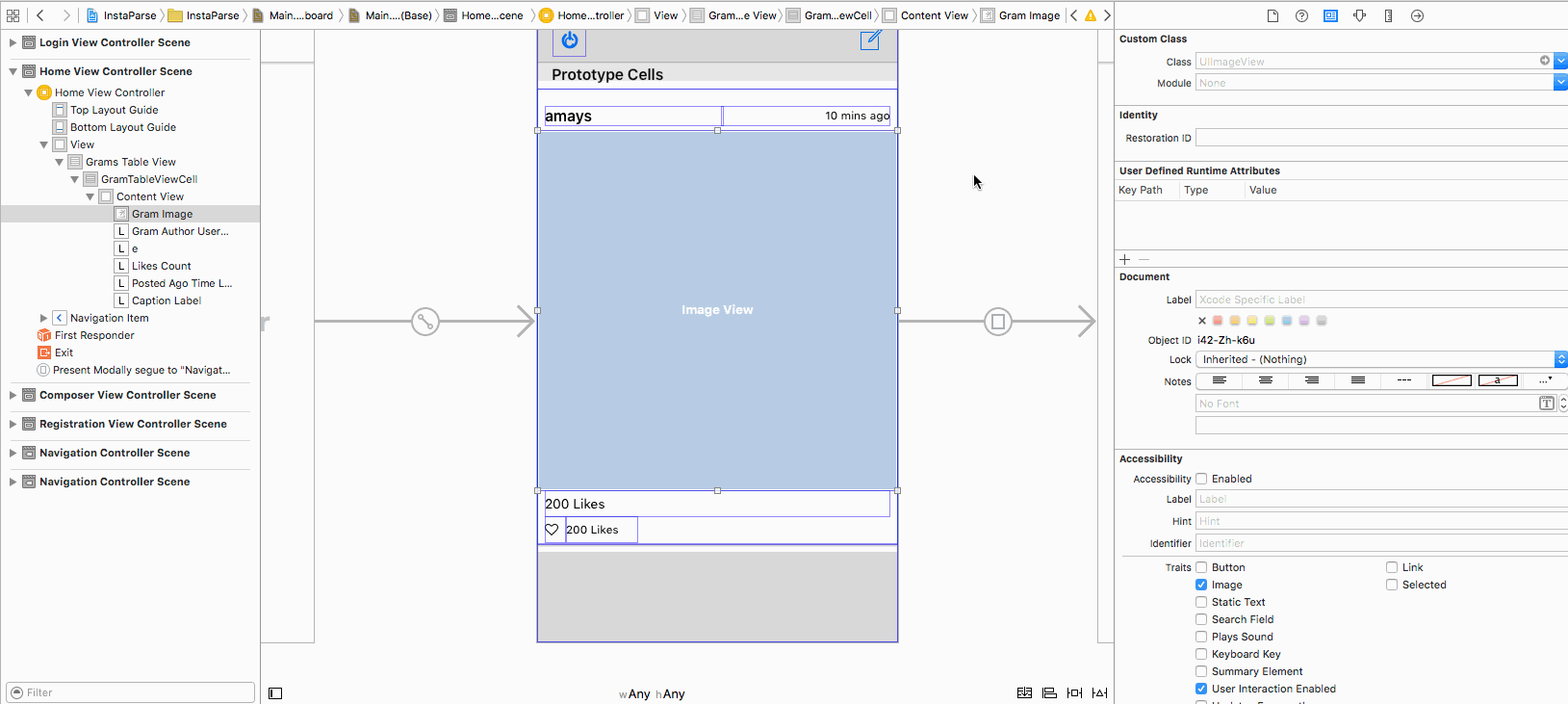Click the power logout button in navigation bar
Image resolution: width=1568 pixels, height=704 pixels.
569,40
